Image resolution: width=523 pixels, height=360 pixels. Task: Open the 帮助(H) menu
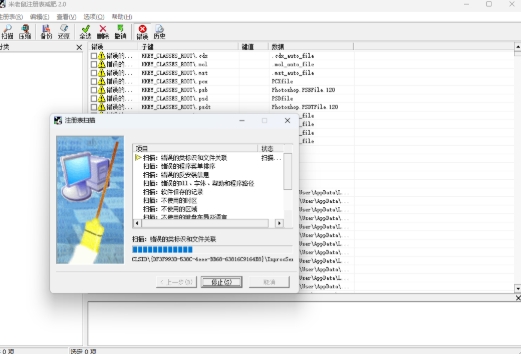pyautogui.click(x=122, y=17)
